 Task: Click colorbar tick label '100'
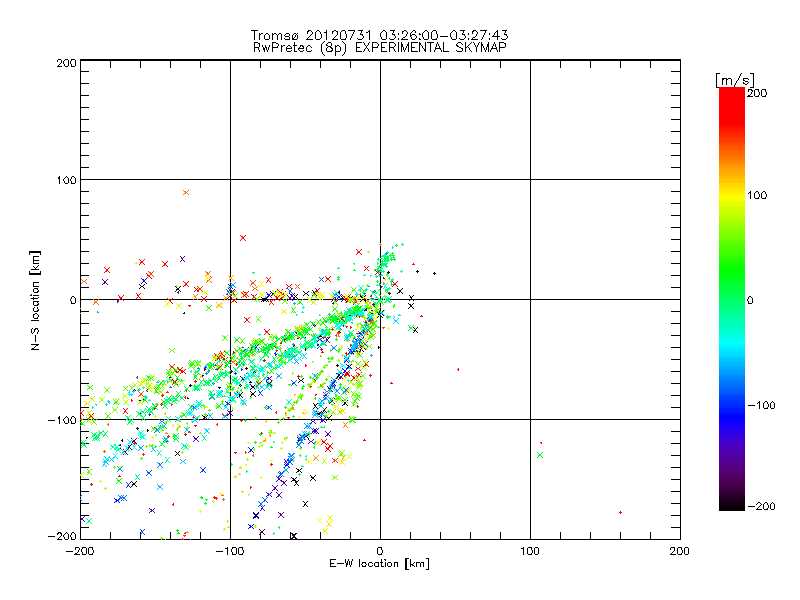757,195
